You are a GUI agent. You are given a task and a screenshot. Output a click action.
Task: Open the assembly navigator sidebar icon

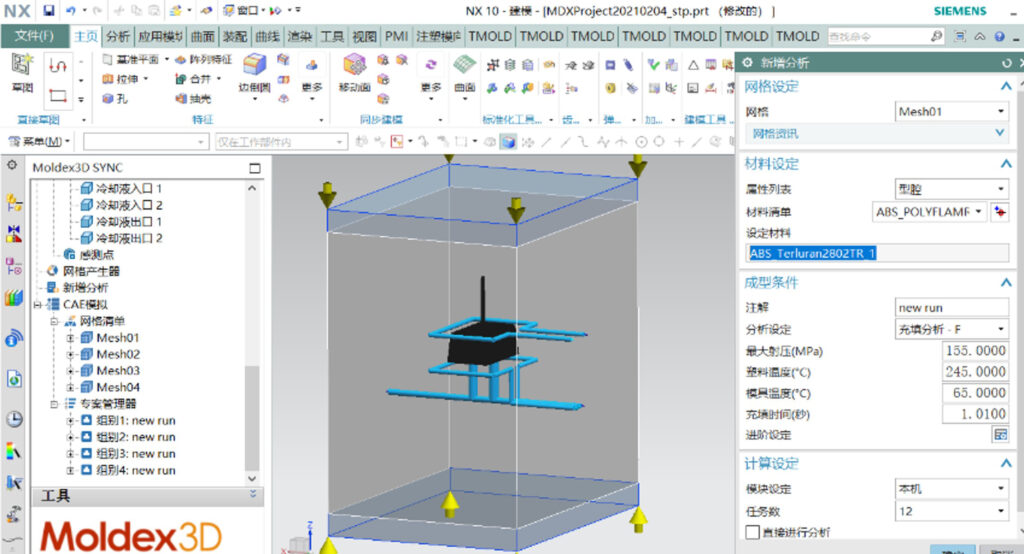click(x=14, y=203)
